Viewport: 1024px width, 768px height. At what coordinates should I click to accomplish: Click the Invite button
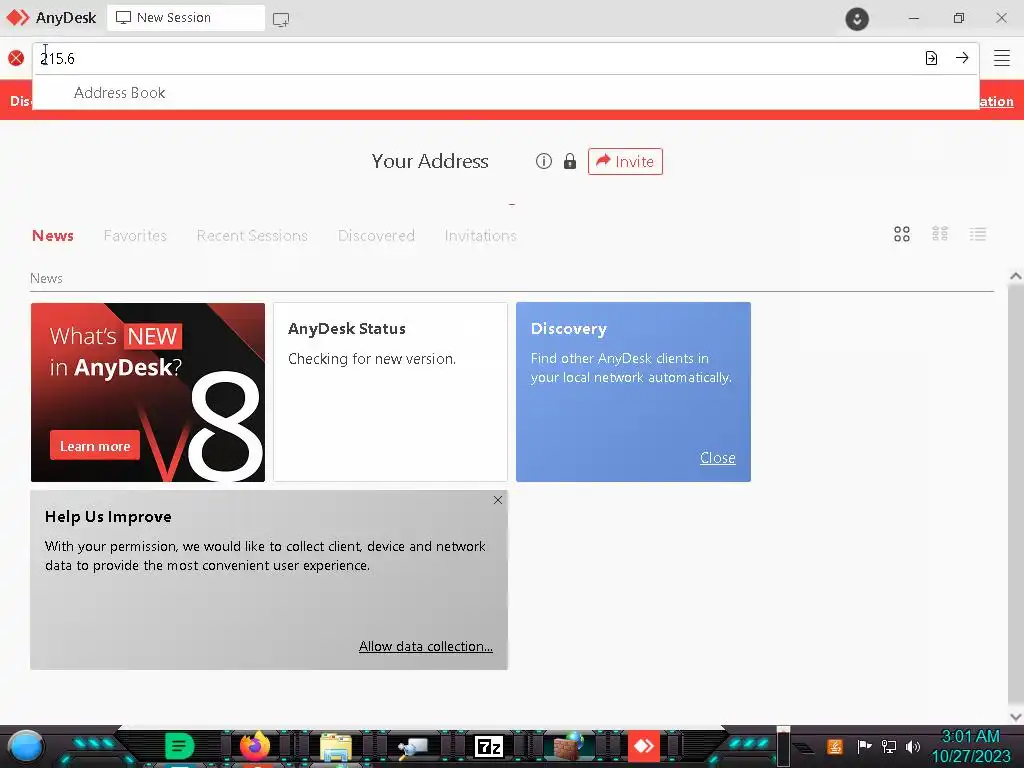625,161
